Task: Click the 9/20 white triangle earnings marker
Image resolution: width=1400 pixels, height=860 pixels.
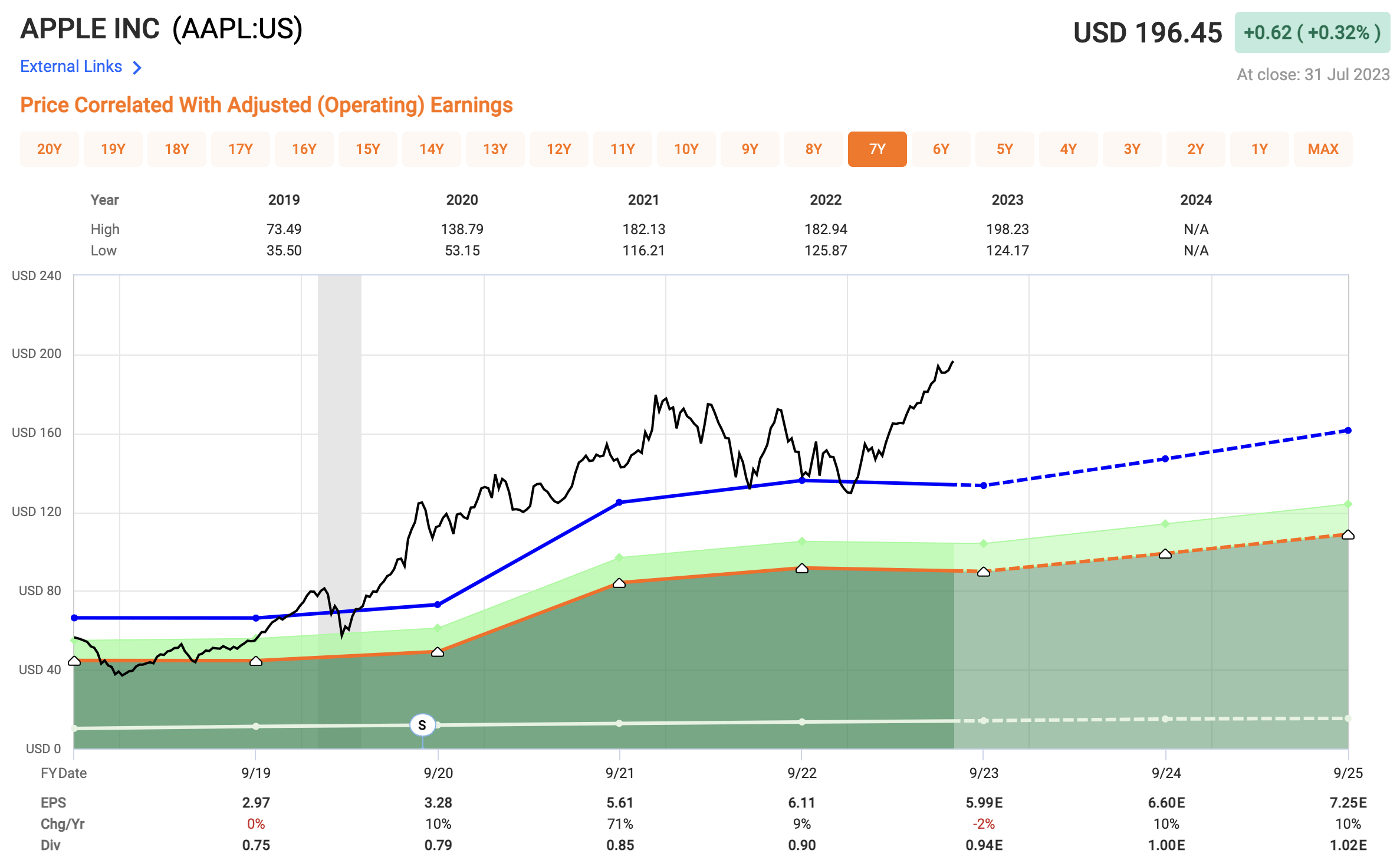Action: click(438, 652)
